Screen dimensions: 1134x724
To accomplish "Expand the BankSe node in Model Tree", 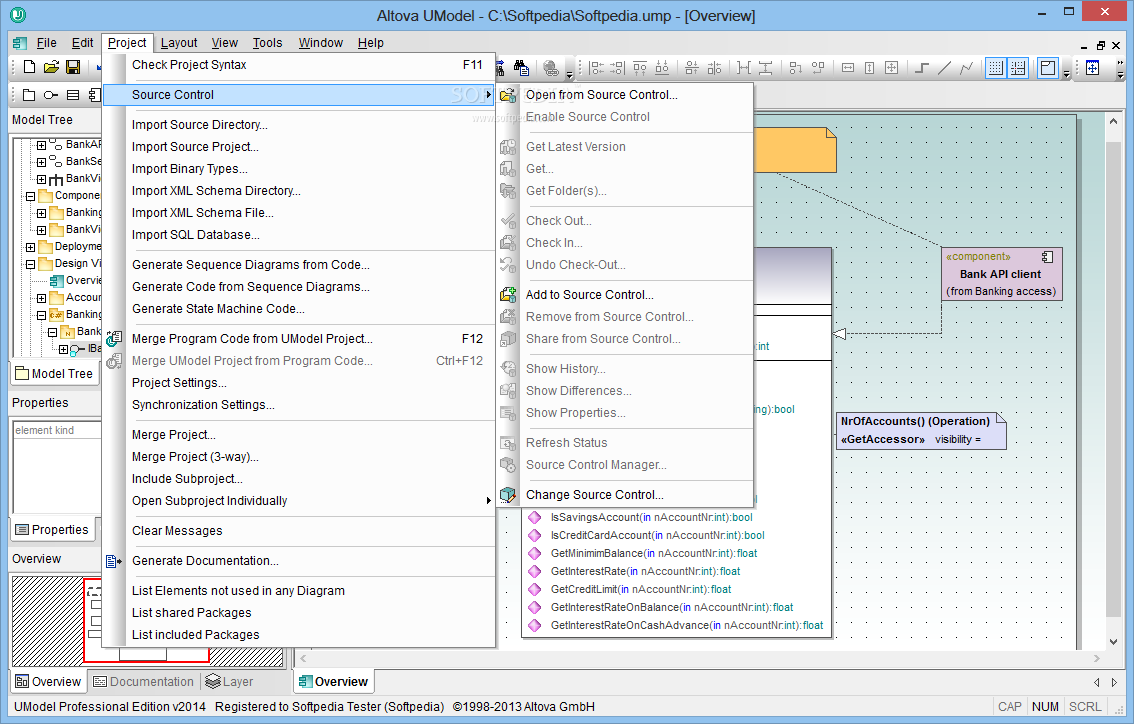I will tap(41, 162).
